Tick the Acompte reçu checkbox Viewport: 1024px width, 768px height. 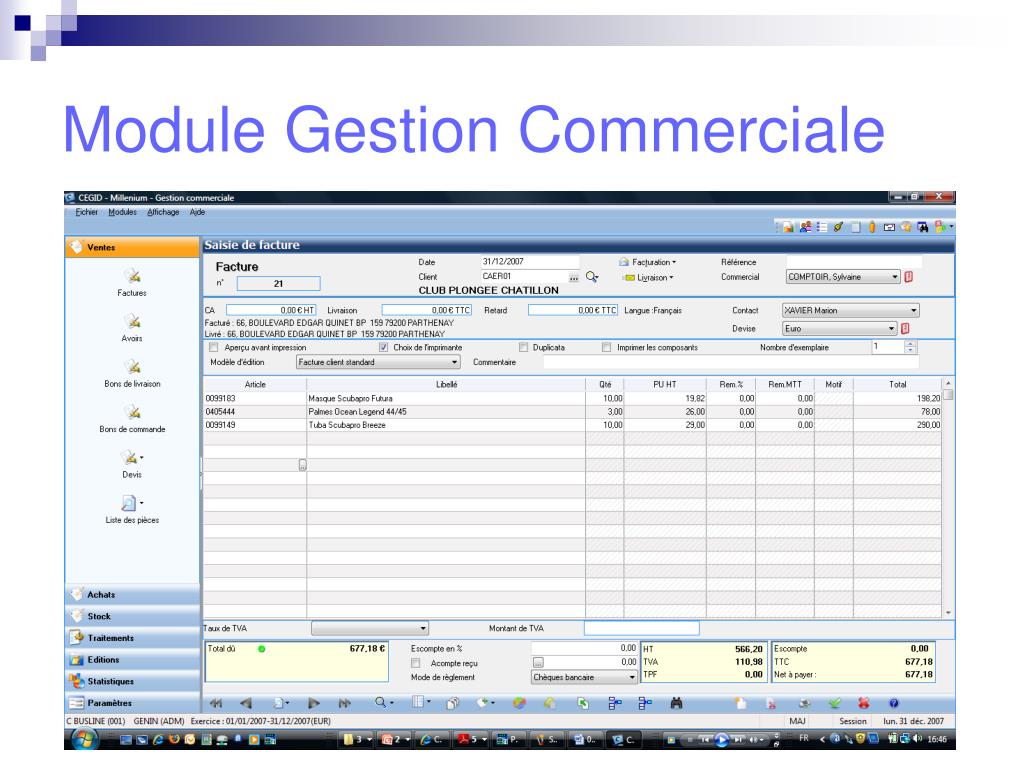click(x=415, y=663)
